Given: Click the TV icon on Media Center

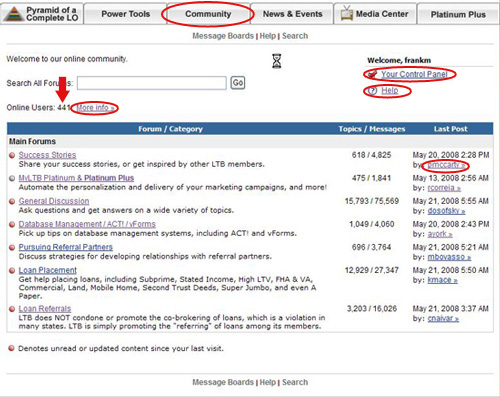Looking at the screenshot, I should [347, 13].
